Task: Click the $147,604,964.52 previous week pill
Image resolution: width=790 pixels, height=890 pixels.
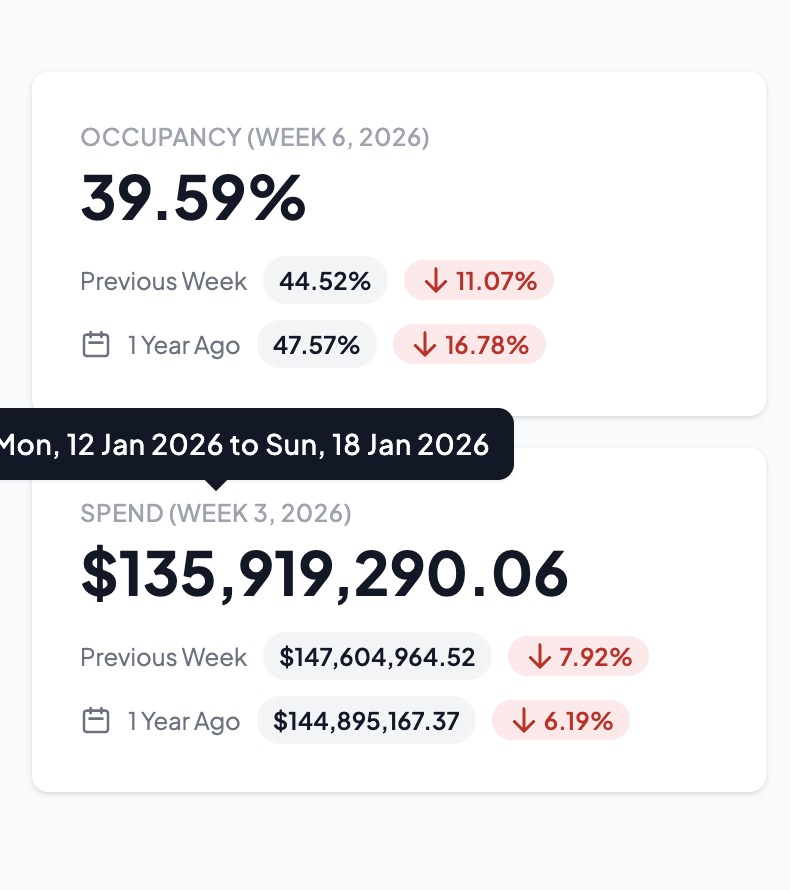Action: [x=377, y=657]
